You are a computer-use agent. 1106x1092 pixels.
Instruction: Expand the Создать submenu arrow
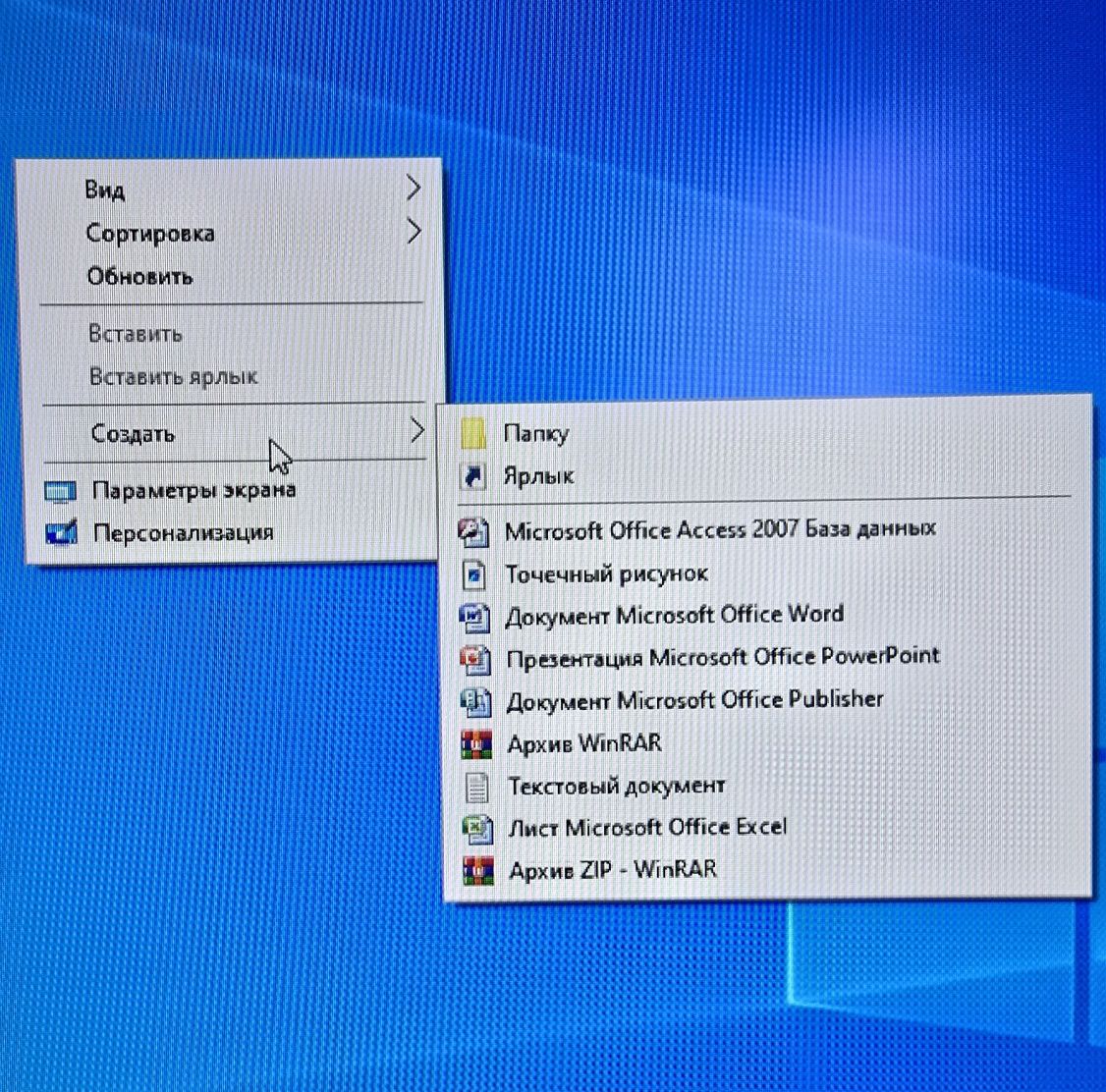pyautogui.click(x=417, y=431)
